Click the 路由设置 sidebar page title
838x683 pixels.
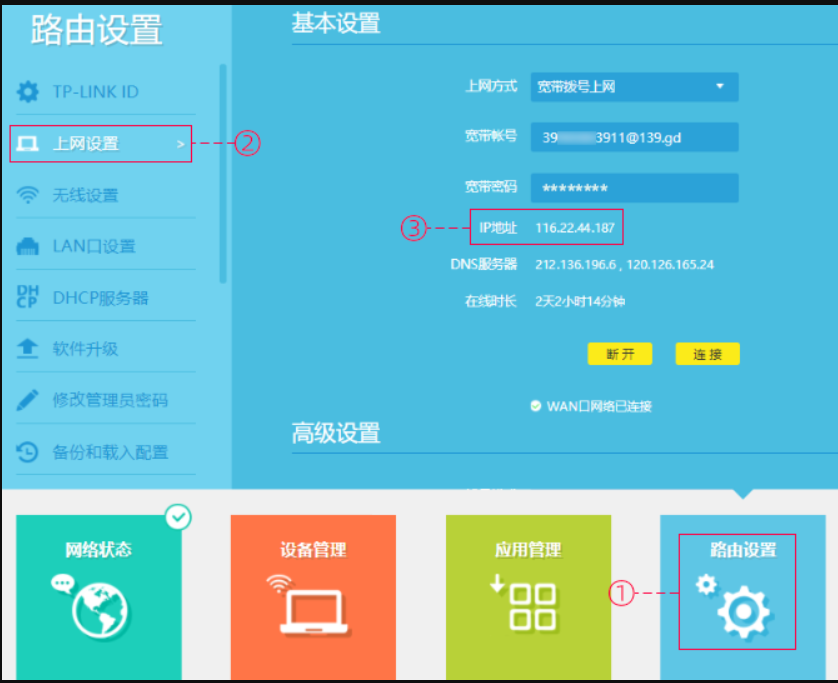[x=97, y=30]
